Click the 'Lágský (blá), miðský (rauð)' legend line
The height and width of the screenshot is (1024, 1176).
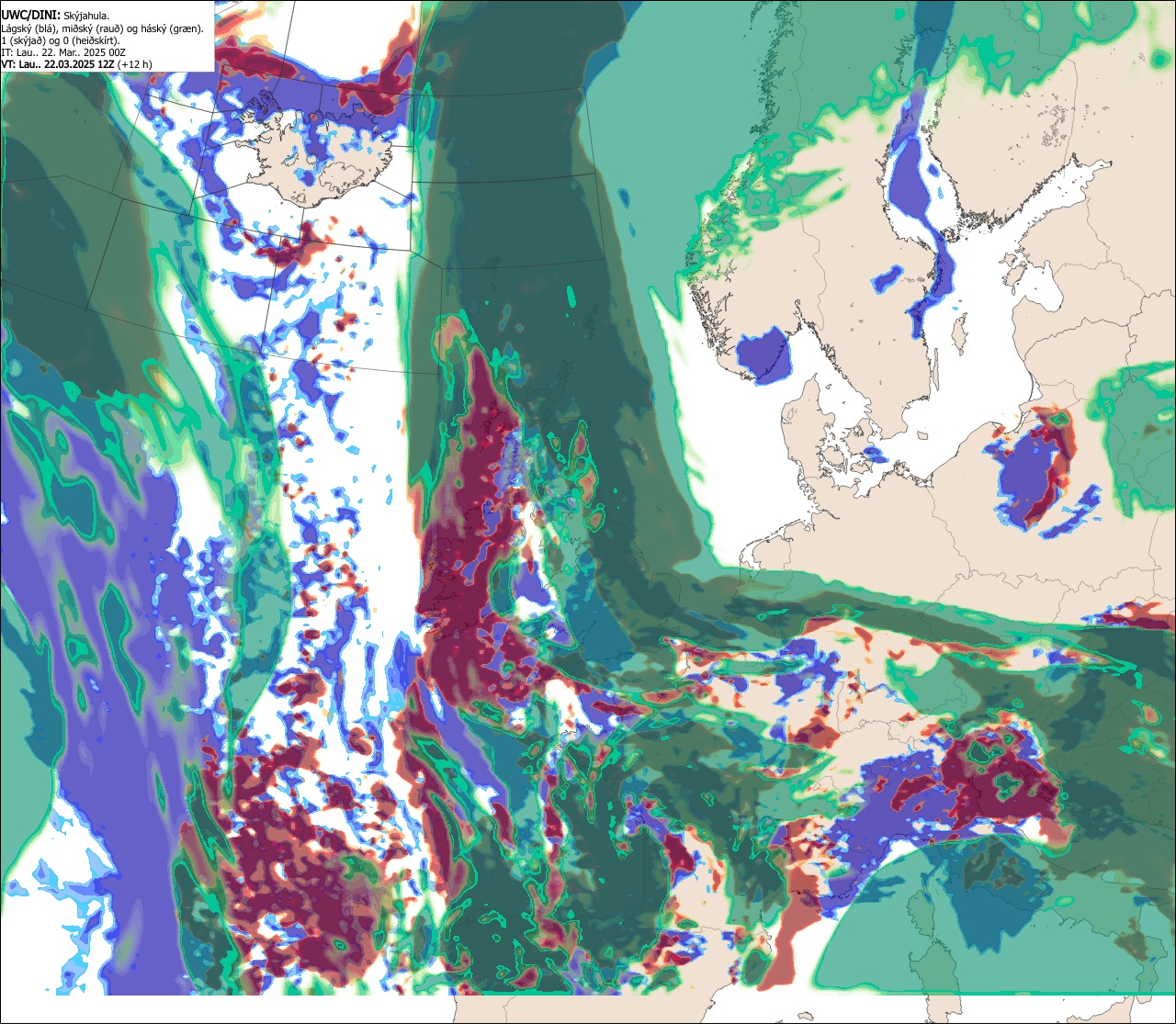(x=102, y=28)
